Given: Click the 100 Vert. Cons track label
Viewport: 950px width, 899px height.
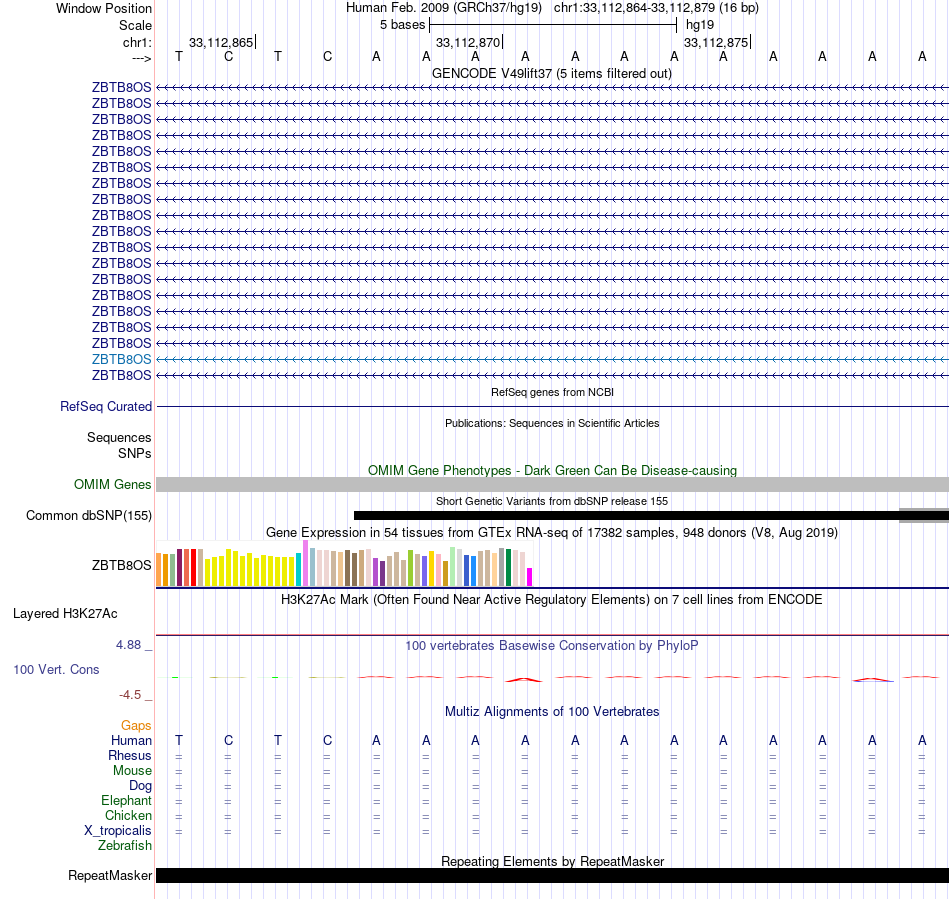Looking at the screenshot, I should pos(56,669).
